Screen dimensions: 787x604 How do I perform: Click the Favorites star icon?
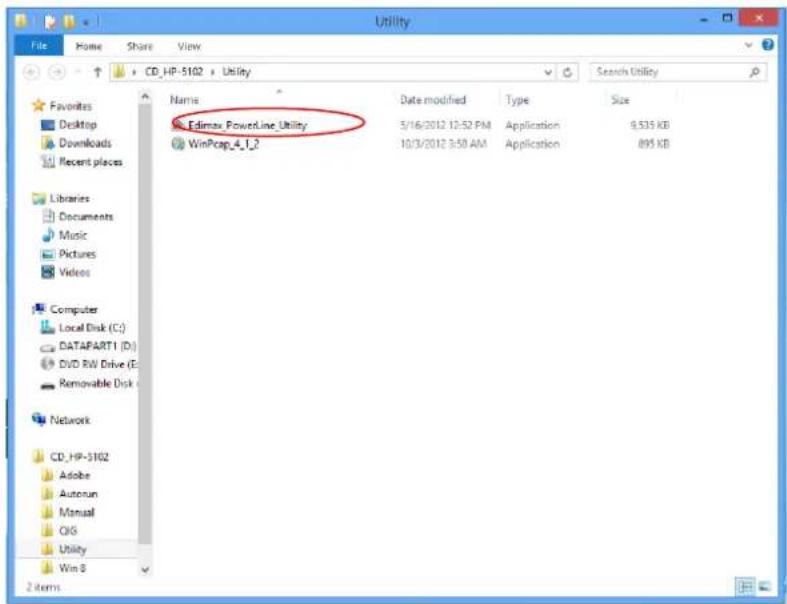39,105
